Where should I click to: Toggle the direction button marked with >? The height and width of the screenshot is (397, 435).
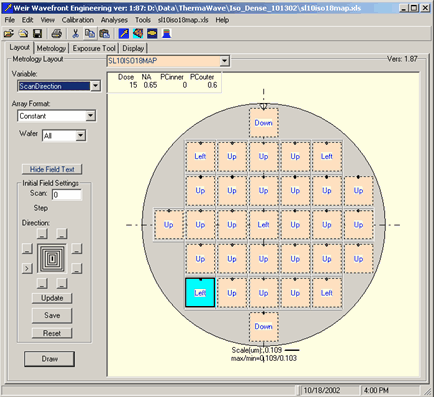coord(27,268)
